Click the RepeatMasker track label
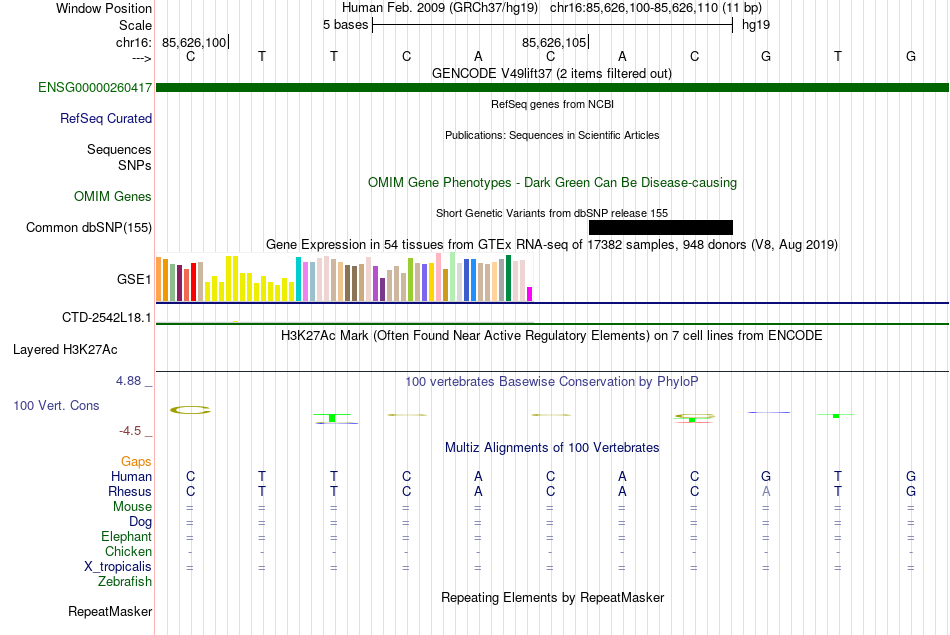This screenshot has width=950, height=635. pyautogui.click(x=110, y=611)
